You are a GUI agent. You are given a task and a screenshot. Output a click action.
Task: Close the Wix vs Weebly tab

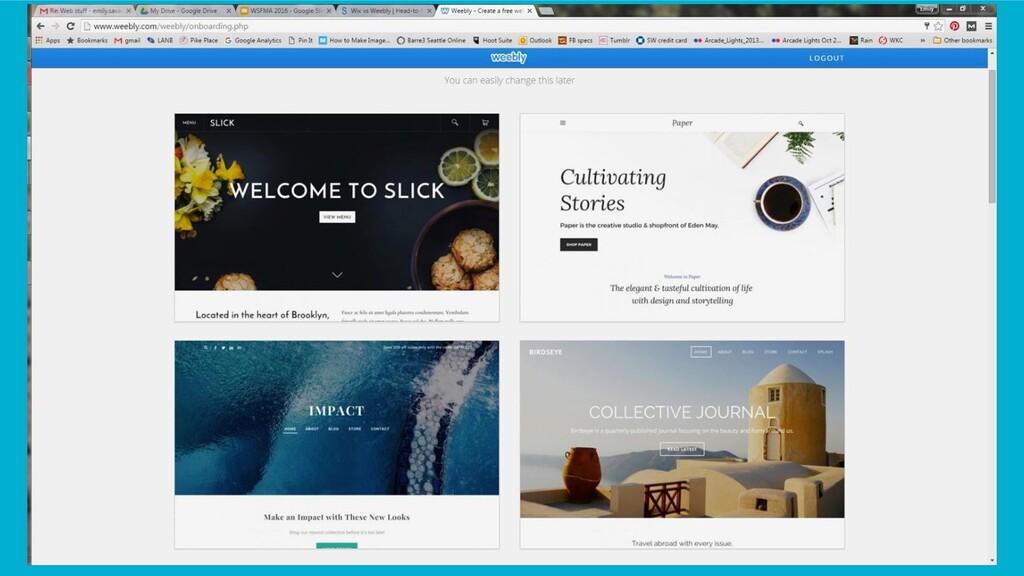429,10
